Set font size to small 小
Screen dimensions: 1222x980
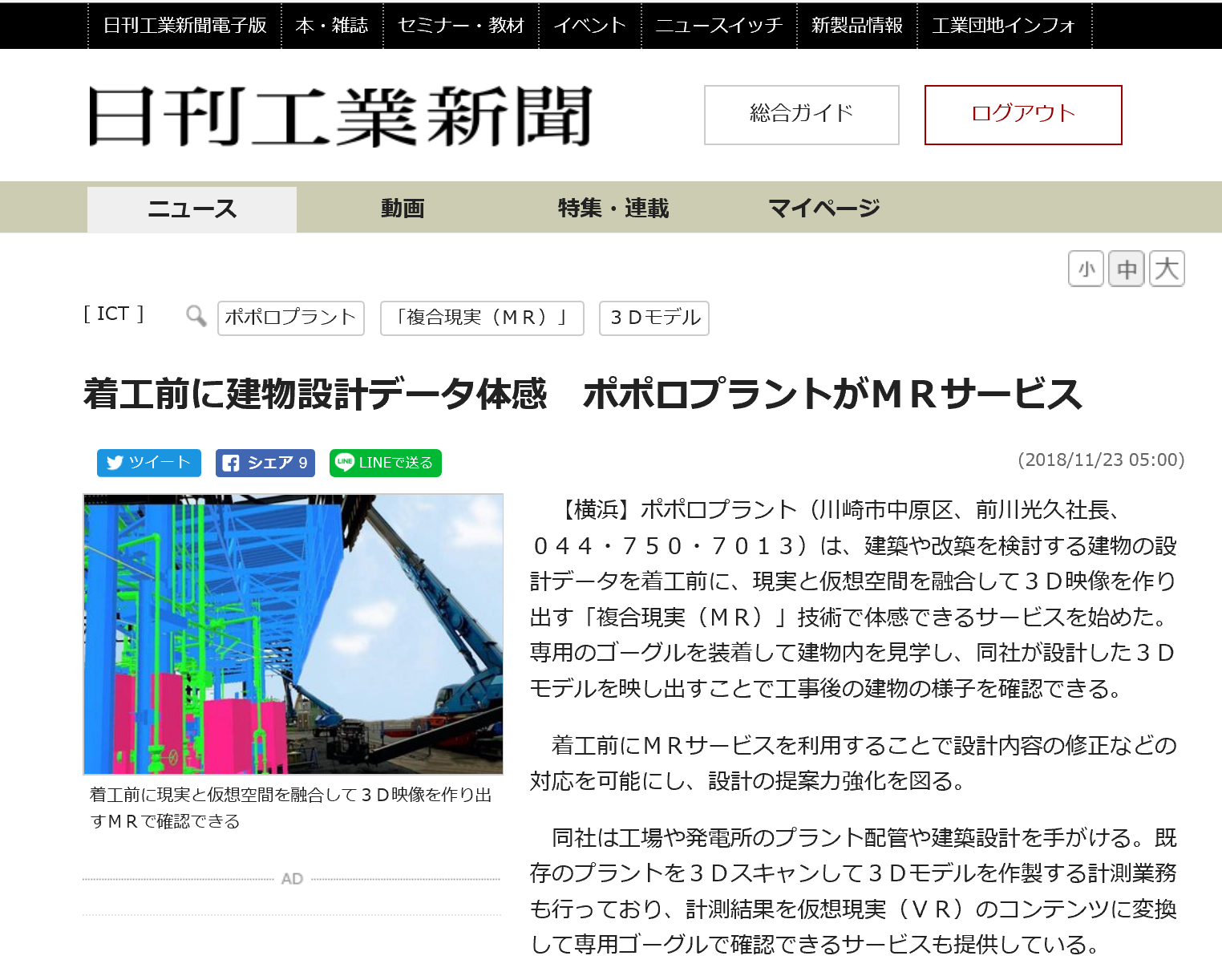click(x=1086, y=269)
